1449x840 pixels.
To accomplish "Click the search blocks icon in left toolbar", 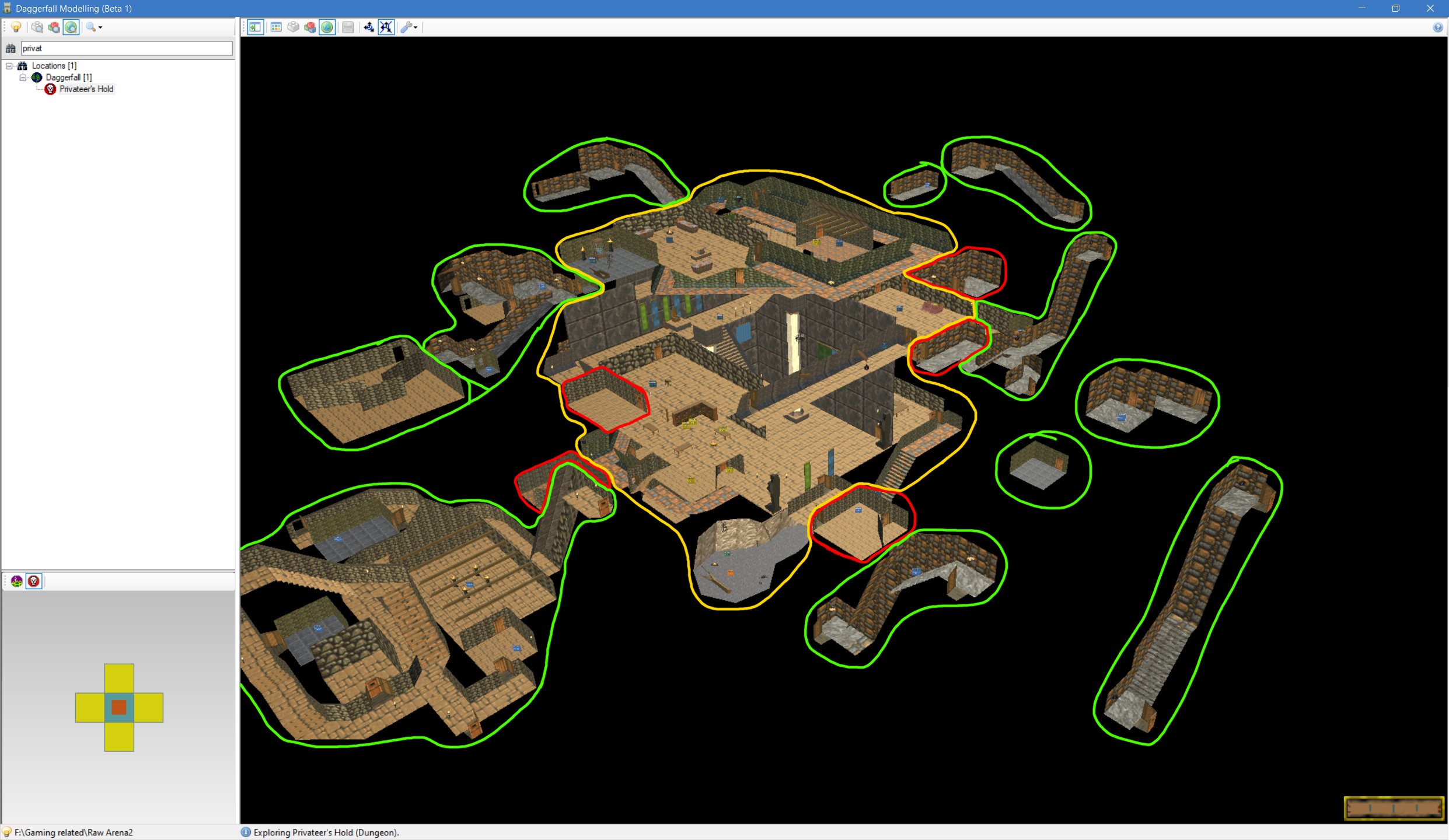I will tap(54, 27).
